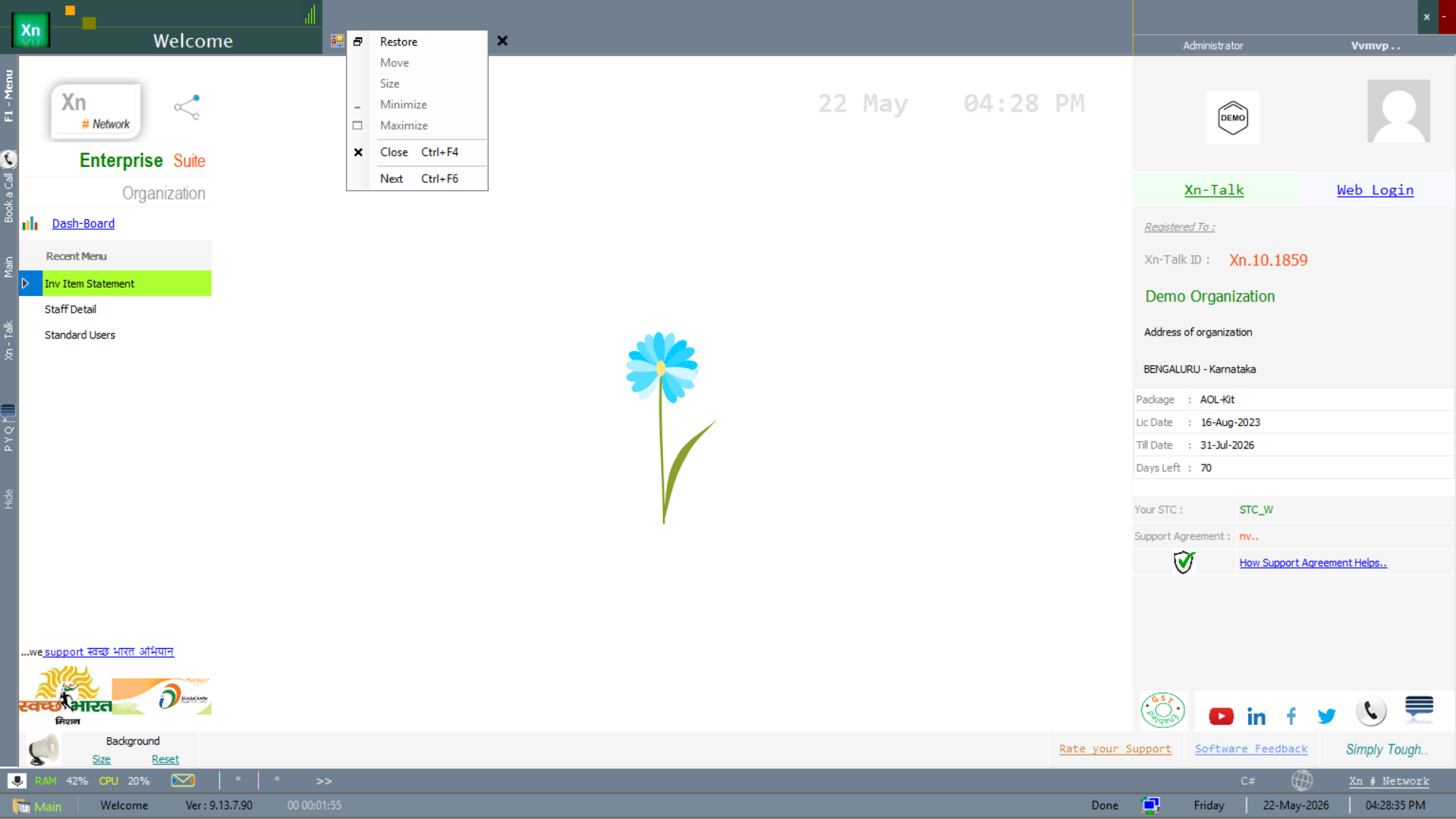The width and height of the screenshot is (1456, 819).
Task: Click the network computers icon beside Done
Action: [1150, 805]
